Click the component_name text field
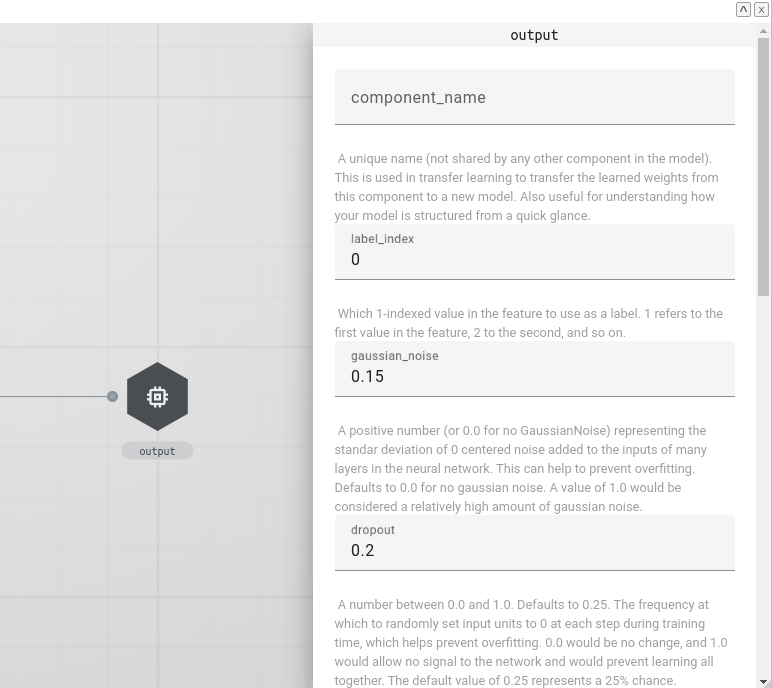Viewport: 772px width, 688px height. (x=534, y=98)
